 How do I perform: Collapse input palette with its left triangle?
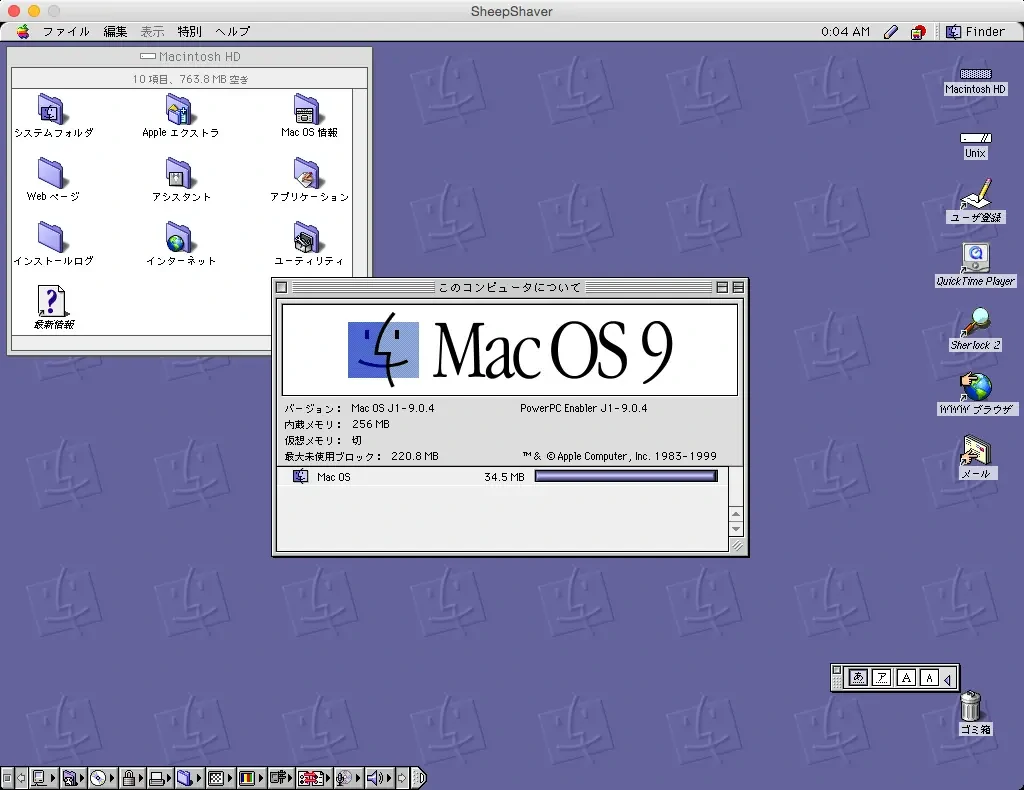click(x=947, y=677)
